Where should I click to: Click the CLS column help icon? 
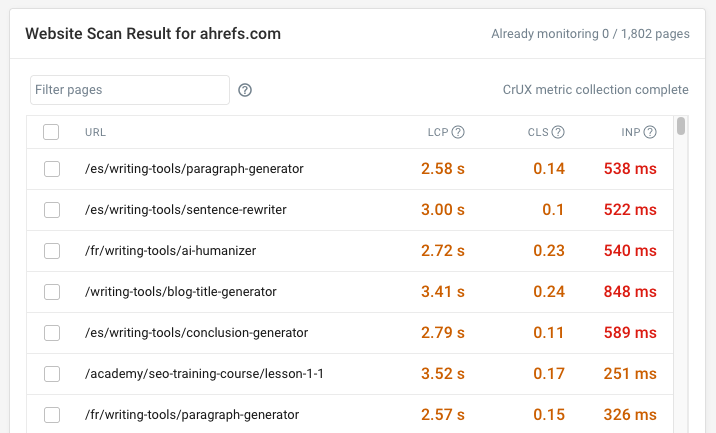pos(558,132)
